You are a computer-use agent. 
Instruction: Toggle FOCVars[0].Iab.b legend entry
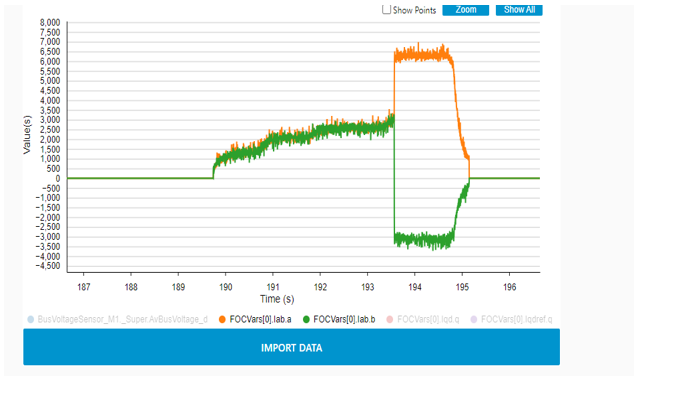click(339, 319)
